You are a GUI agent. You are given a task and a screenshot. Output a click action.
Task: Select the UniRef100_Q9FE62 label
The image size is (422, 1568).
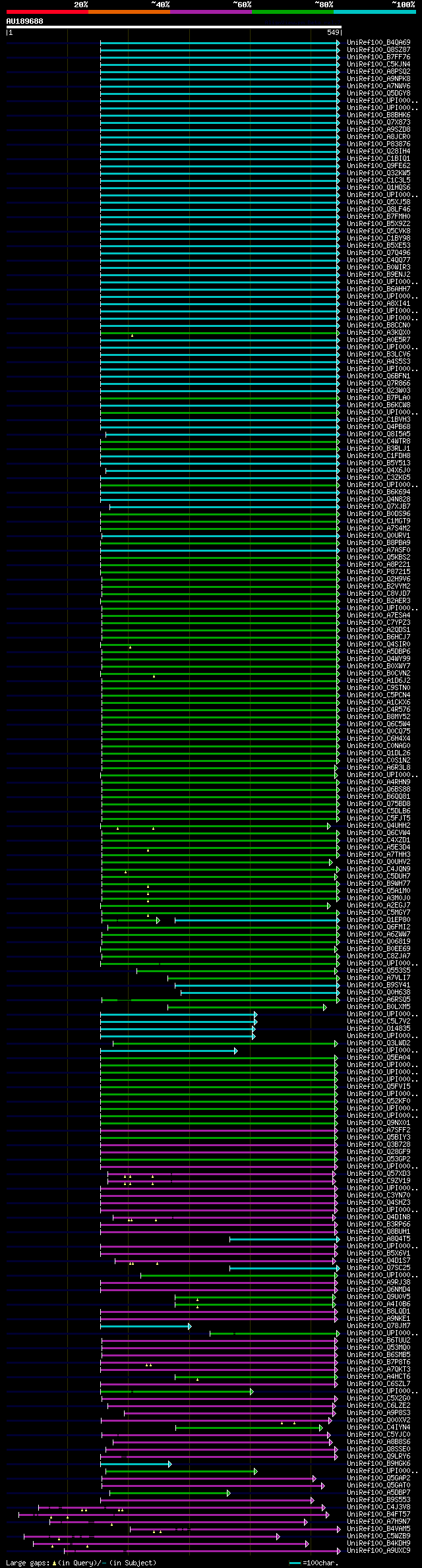378,166
